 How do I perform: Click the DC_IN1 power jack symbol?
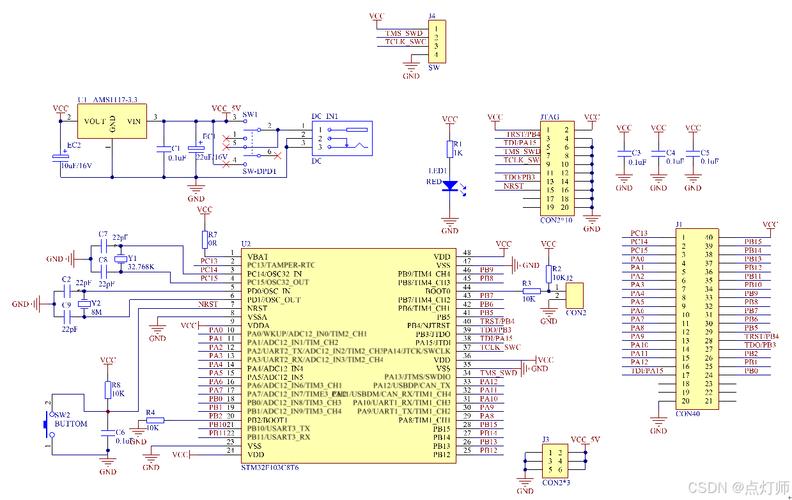coord(342,138)
